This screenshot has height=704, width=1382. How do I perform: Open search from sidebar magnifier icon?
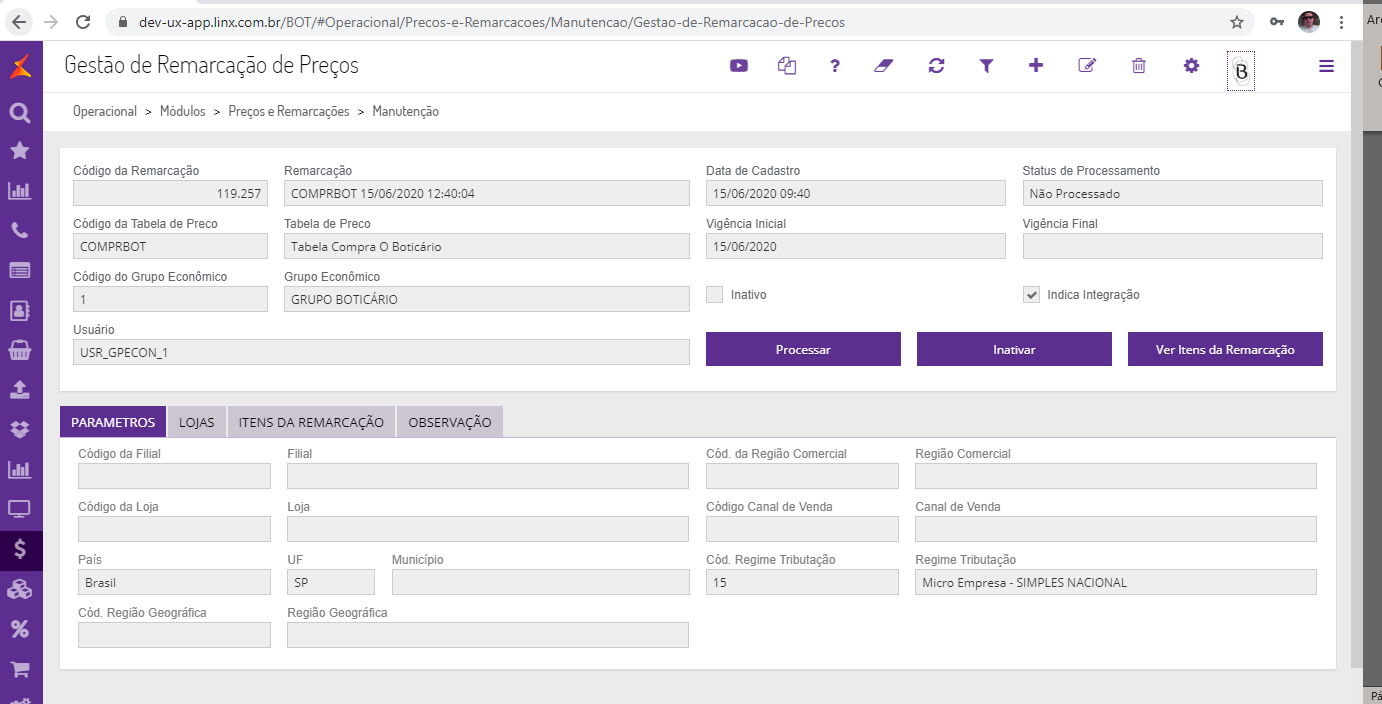pos(20,112)
